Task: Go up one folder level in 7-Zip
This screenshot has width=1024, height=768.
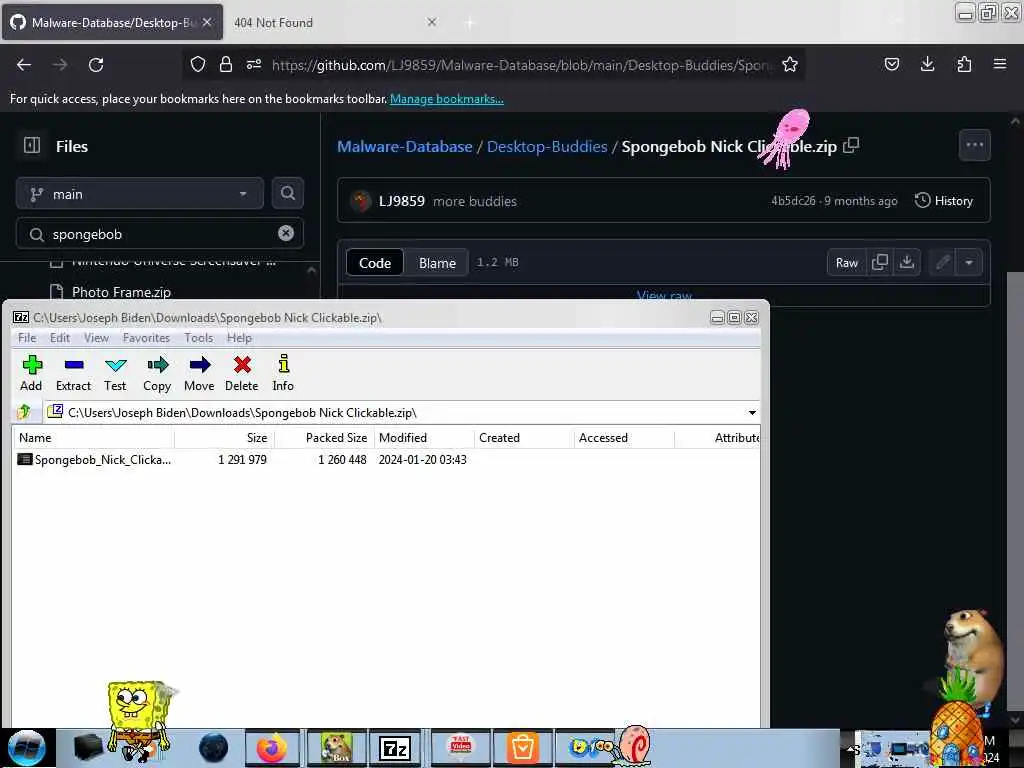Action: pyautogui.click(x=25, y=412)
